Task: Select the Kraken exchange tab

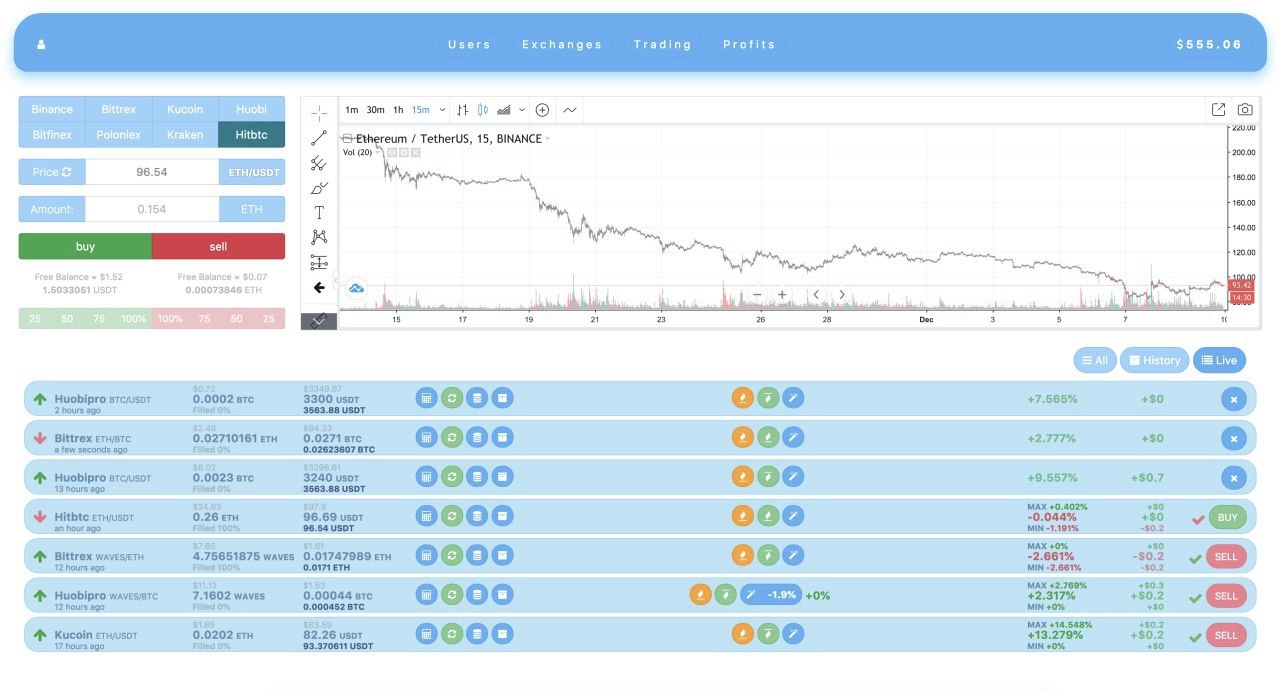Action: pos(185,135)
